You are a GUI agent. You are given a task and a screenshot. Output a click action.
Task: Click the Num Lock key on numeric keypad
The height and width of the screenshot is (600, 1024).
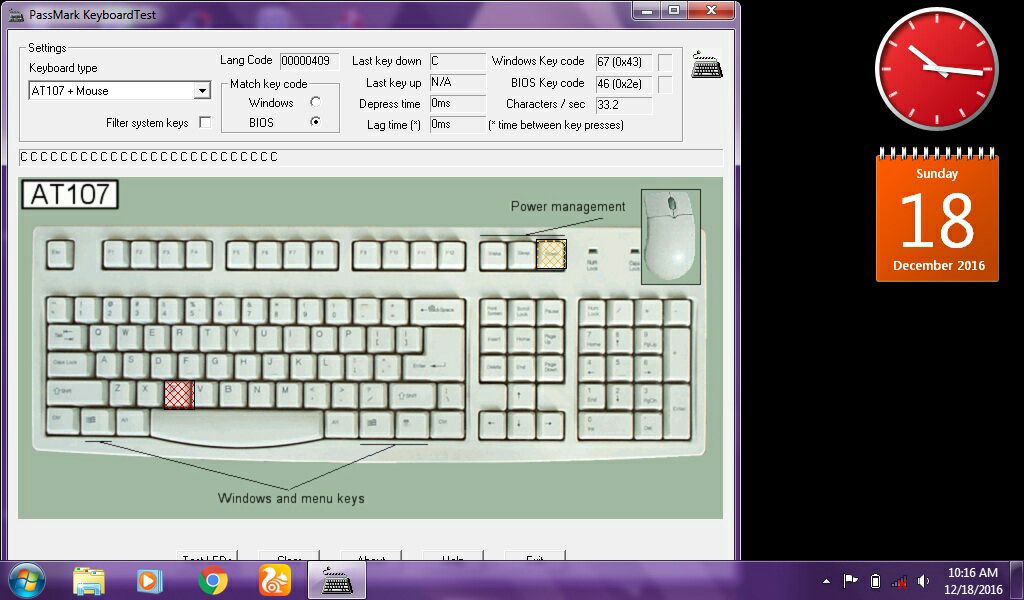tap(592, 311)
